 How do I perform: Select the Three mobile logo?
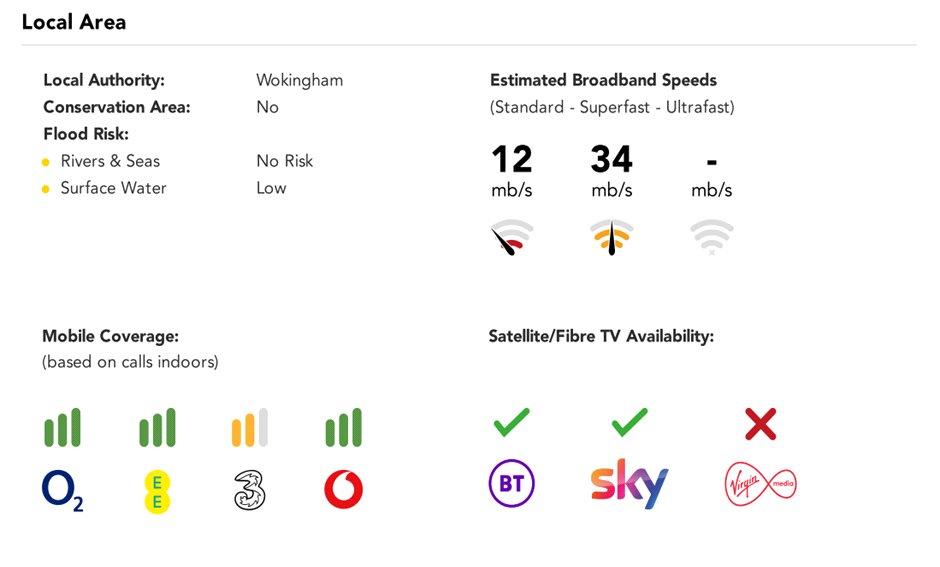pyautogui.click(x=249, y=491)
